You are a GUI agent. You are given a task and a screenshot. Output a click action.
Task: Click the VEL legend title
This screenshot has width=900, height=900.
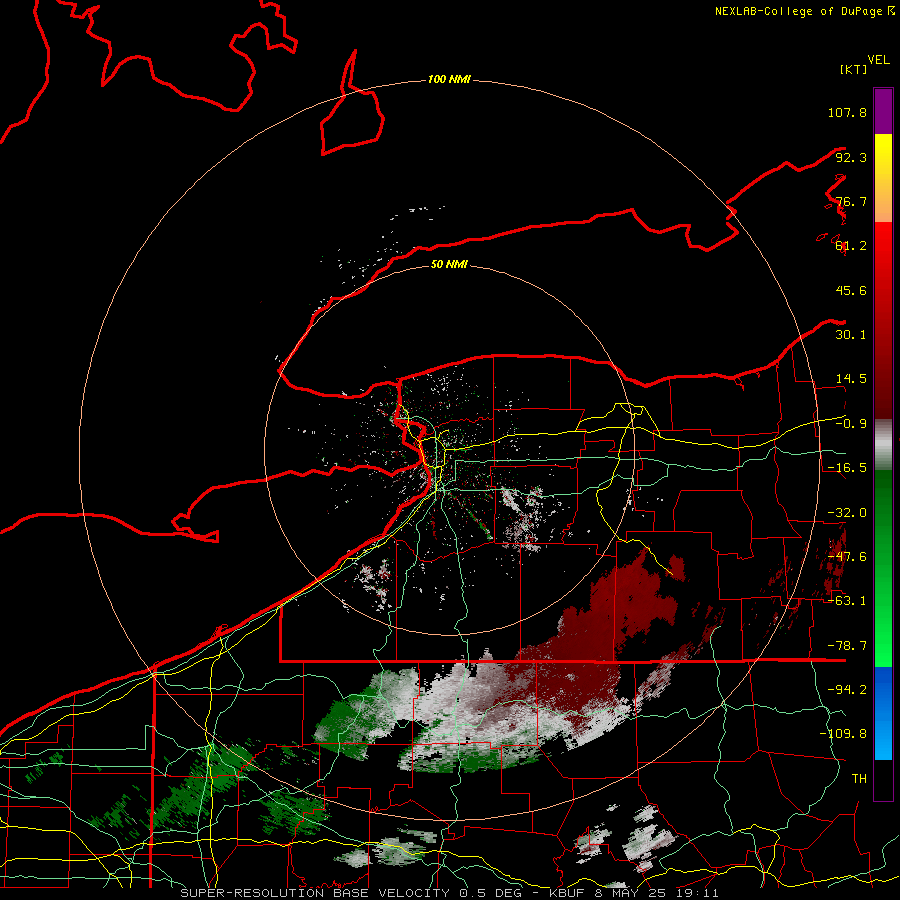click(878, 60)
